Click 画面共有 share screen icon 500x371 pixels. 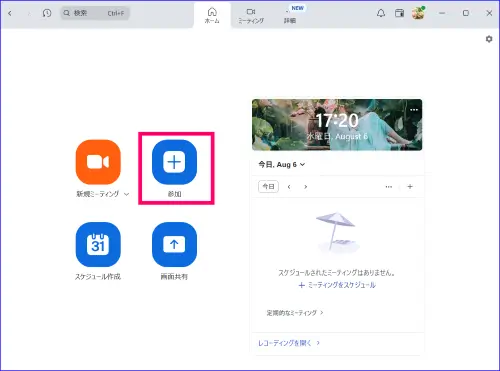174,245
